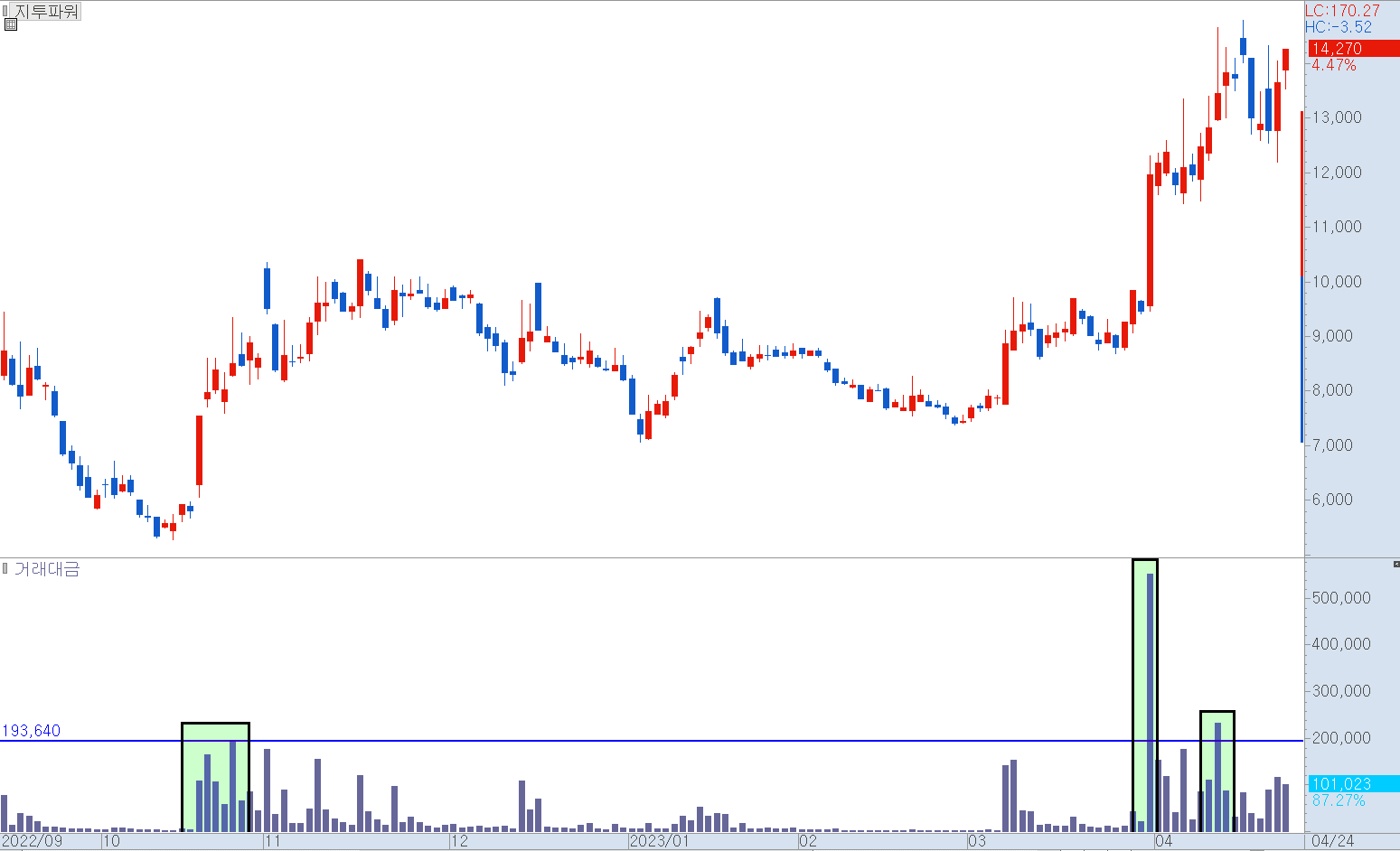Image resolution: width=1400 pixels, height=851 pixels.
Task: Click the 500,000 trading value axis label
Action: point(1342,598)
